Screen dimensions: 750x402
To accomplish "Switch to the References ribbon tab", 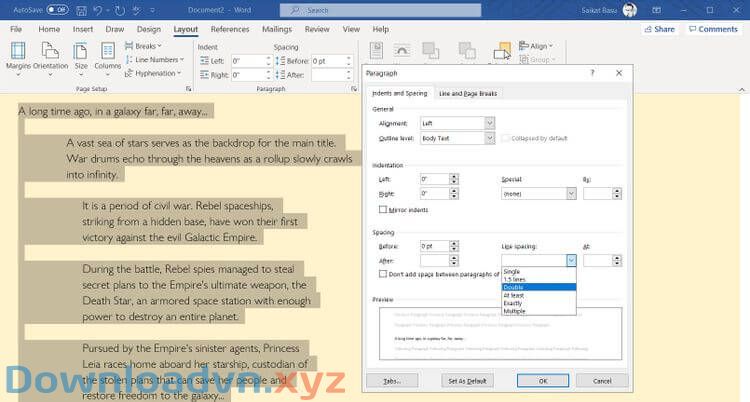I will click(x=230, y=29).
